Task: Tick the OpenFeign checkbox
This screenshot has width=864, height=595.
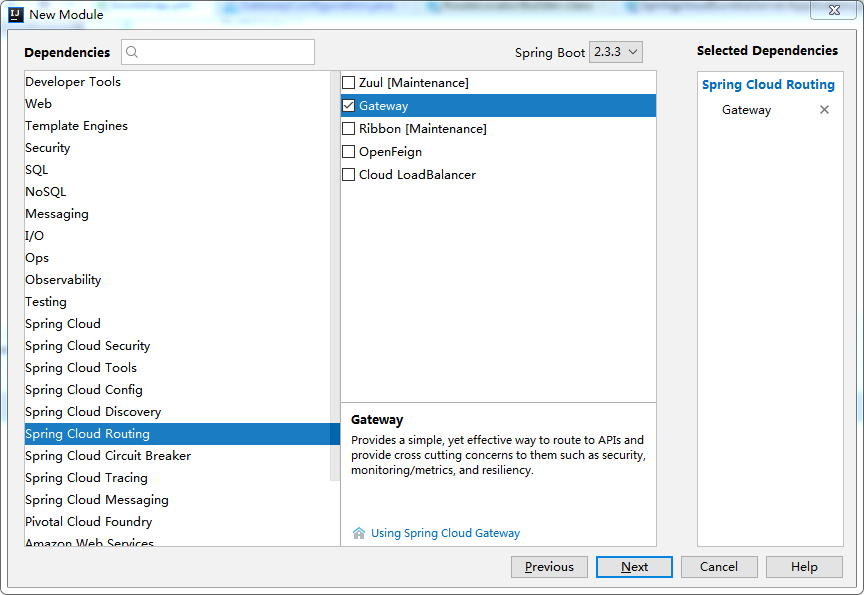Action: (x=348, y=152)
